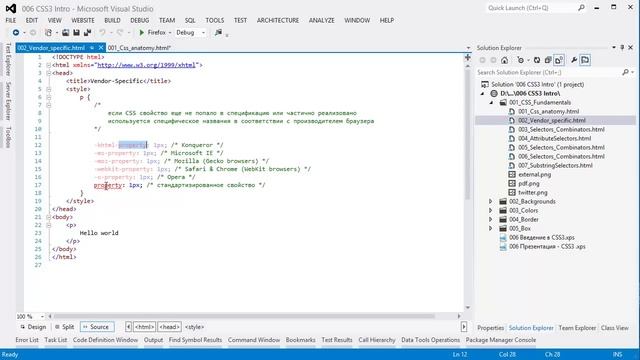The width and height of the screenshot is (640, 360).
Task: Click the Quick Launch search magnifier
Action: tap(581, 8)
